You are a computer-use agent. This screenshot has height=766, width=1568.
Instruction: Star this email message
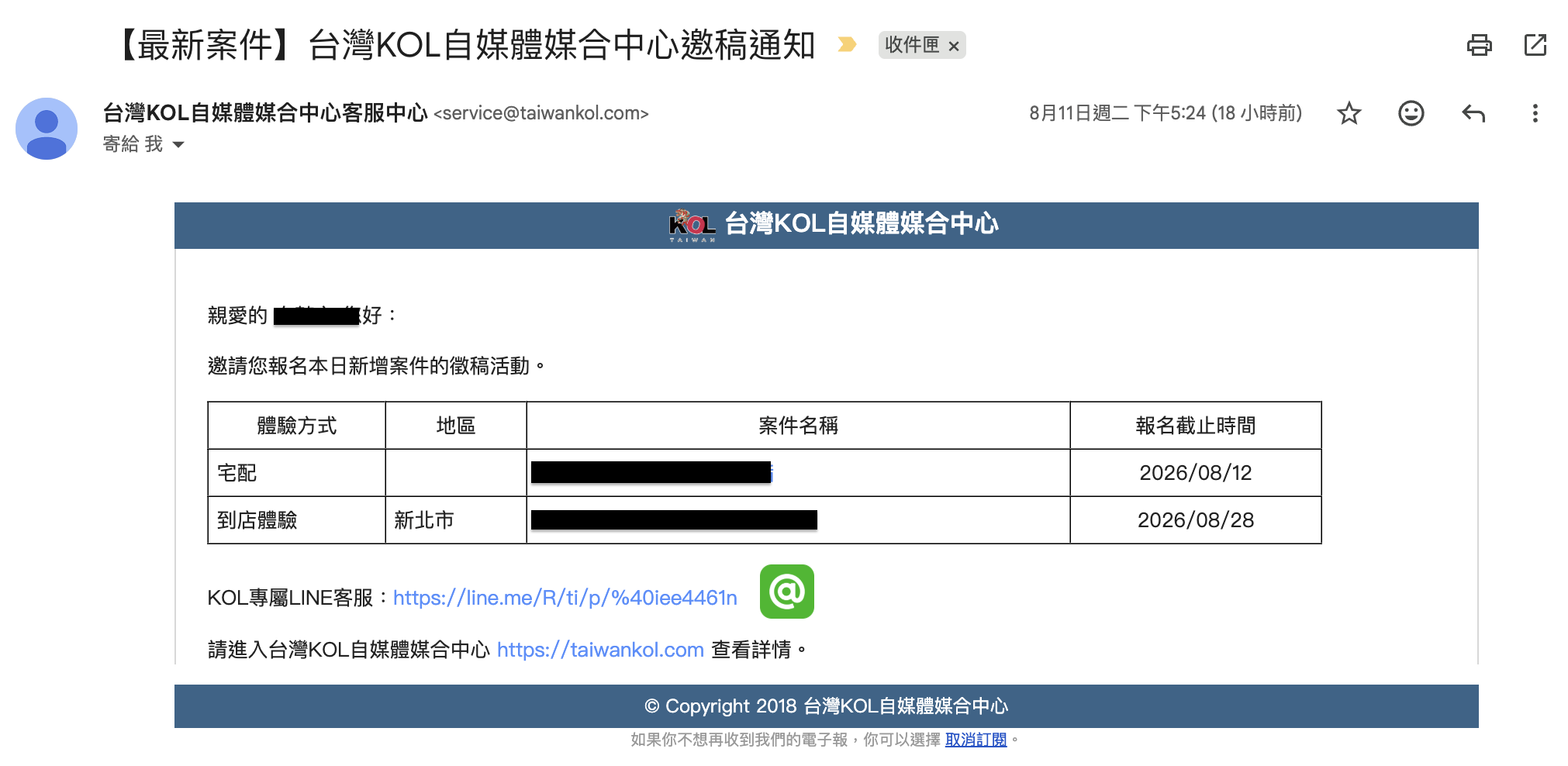pos(1349,113)
